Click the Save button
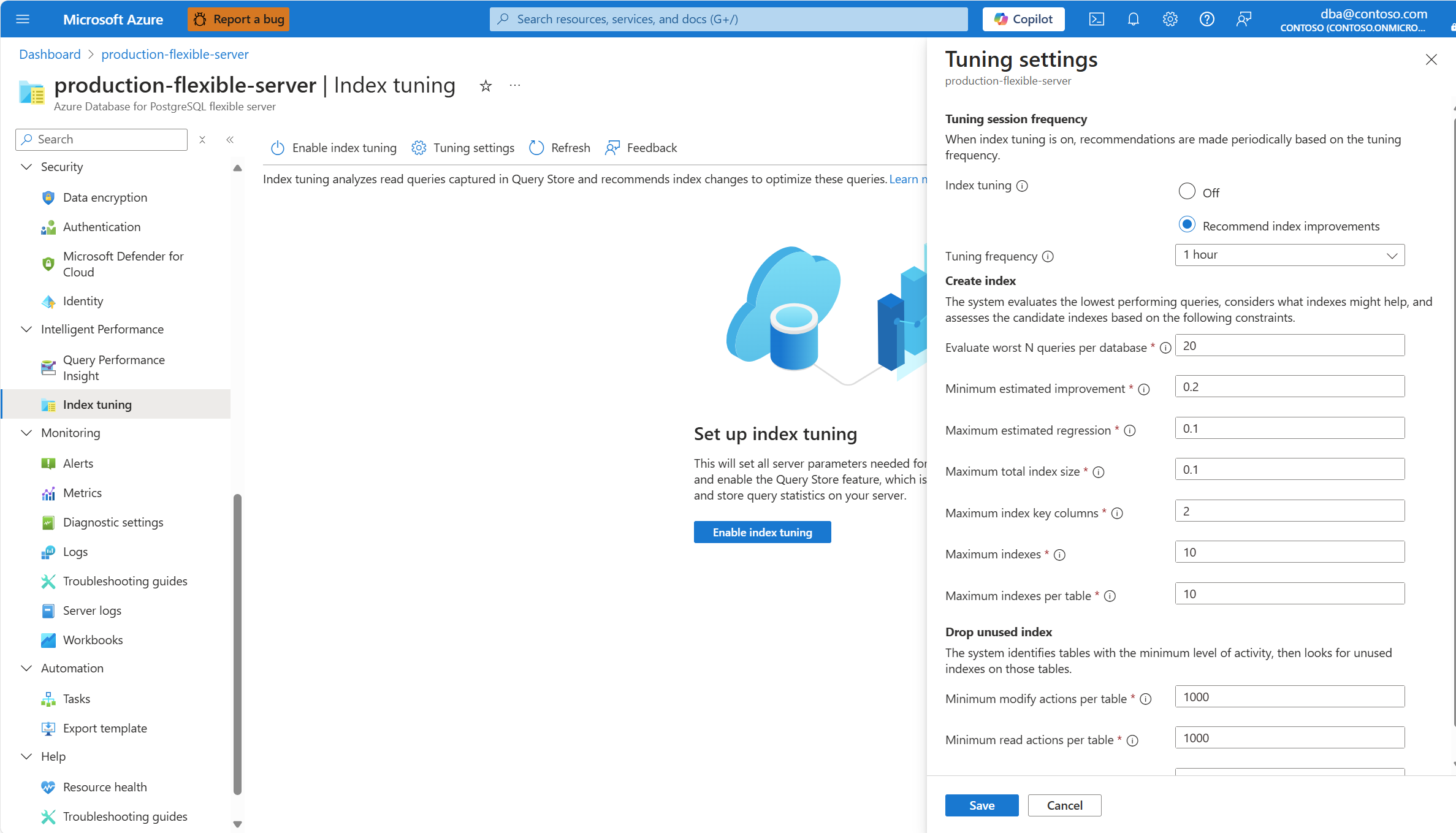The height and width of the screenshot is (833, 1456). pos(981,805)
